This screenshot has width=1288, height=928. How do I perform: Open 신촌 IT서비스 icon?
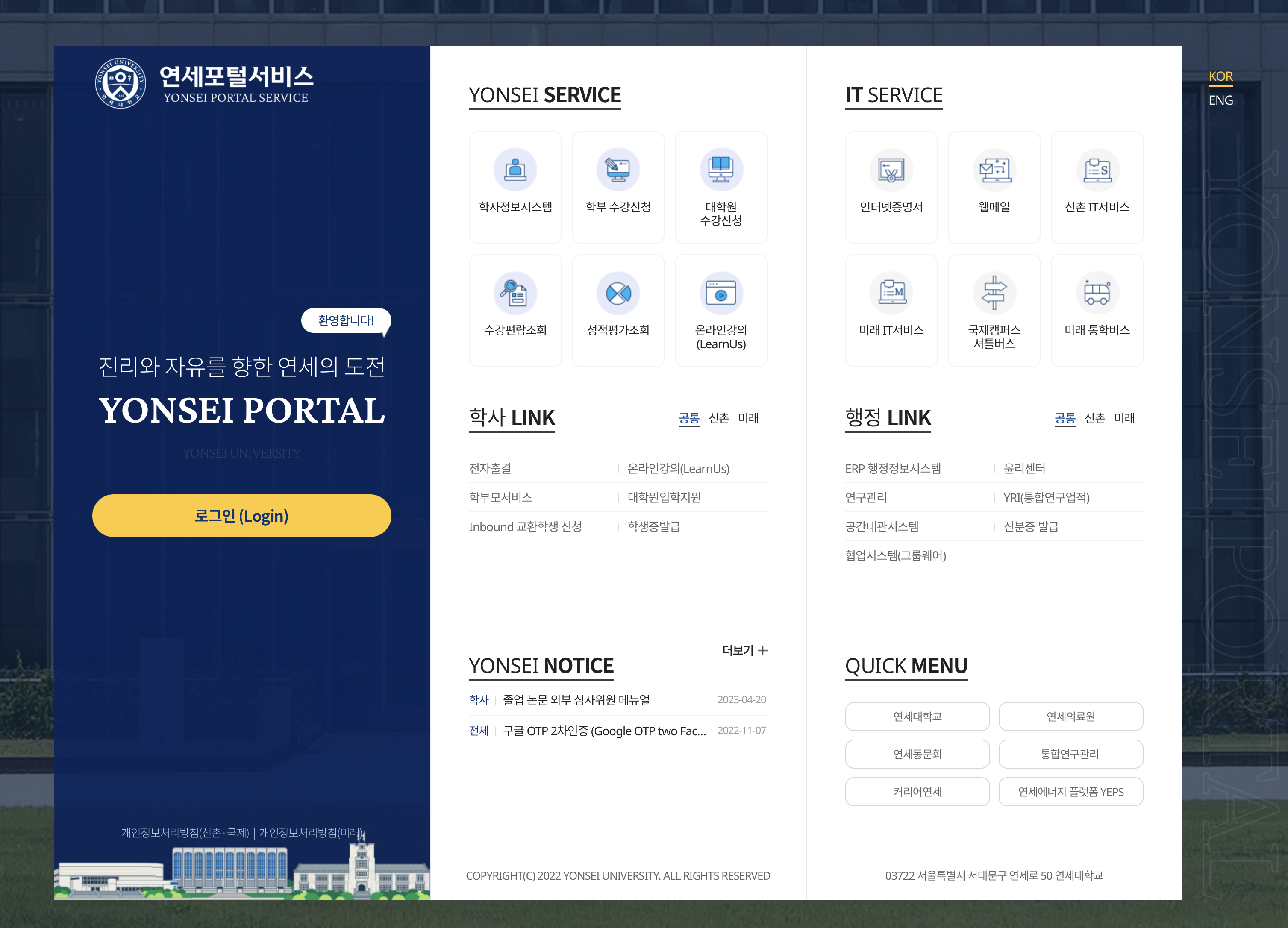pyautogui.click(x=1097, y=188)
